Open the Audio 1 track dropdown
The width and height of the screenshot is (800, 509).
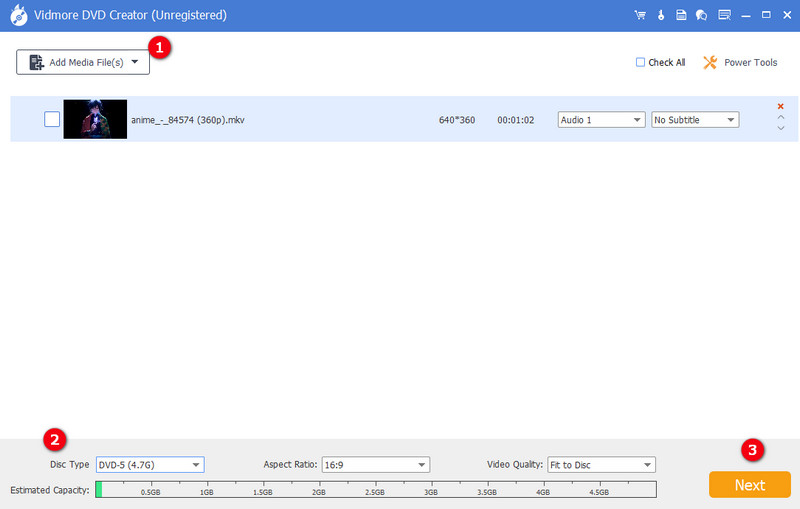(601, 120)
